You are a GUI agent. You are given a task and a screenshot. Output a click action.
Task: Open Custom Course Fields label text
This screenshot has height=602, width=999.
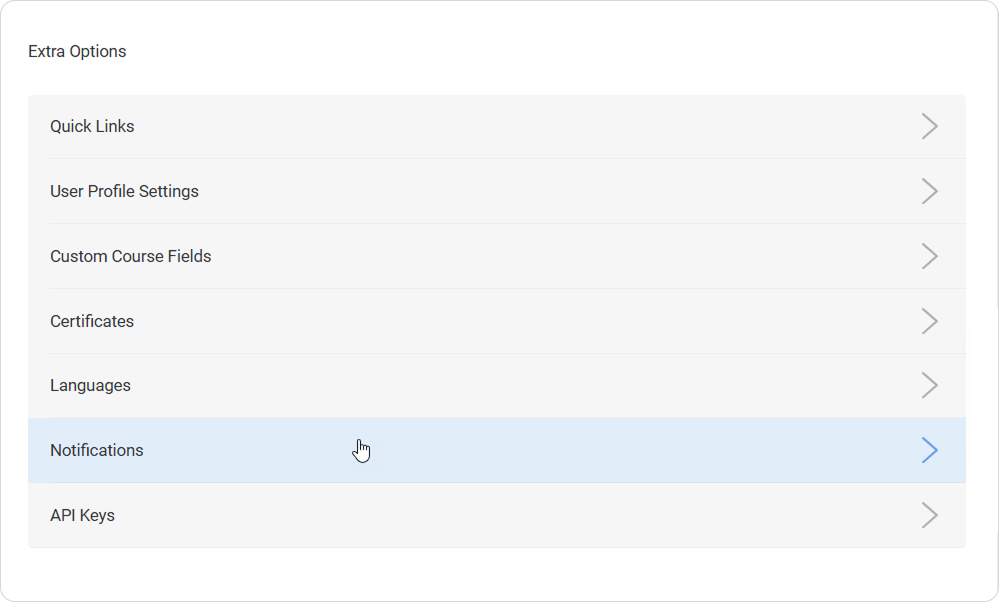coord(130,256)
